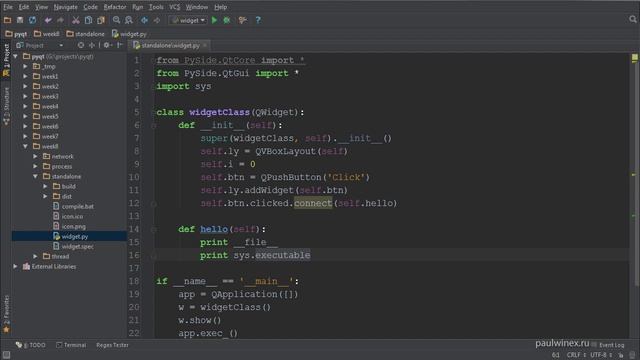
Task: Open Find with the magnifier icon
Action: [x=116, y=20]
